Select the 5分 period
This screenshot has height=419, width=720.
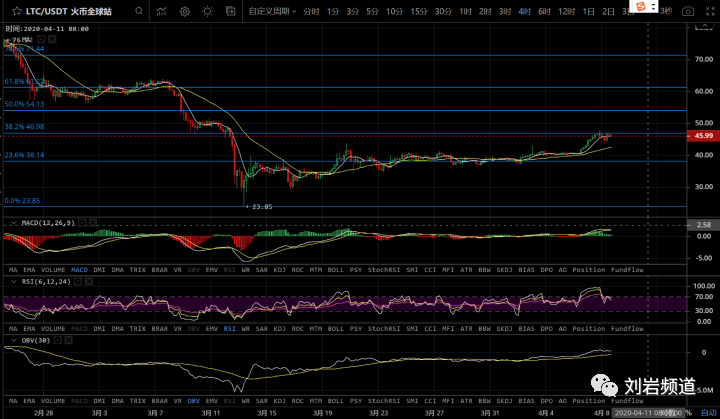(x=372, y=11)
